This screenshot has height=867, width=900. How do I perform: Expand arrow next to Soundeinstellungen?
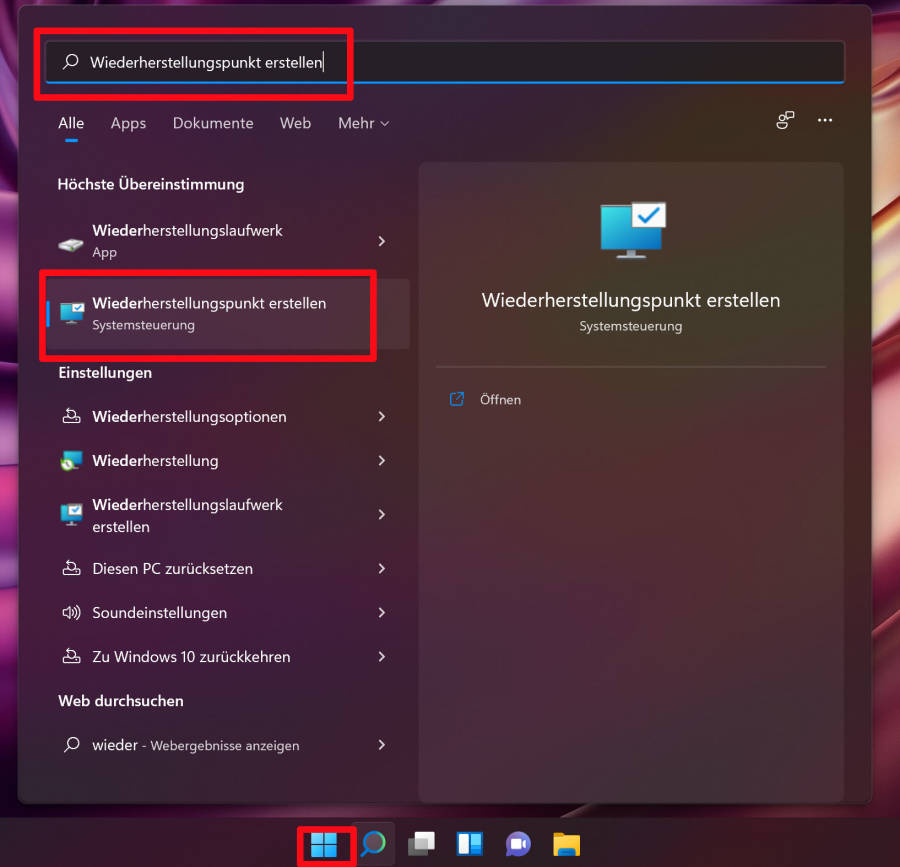[382, 613]
